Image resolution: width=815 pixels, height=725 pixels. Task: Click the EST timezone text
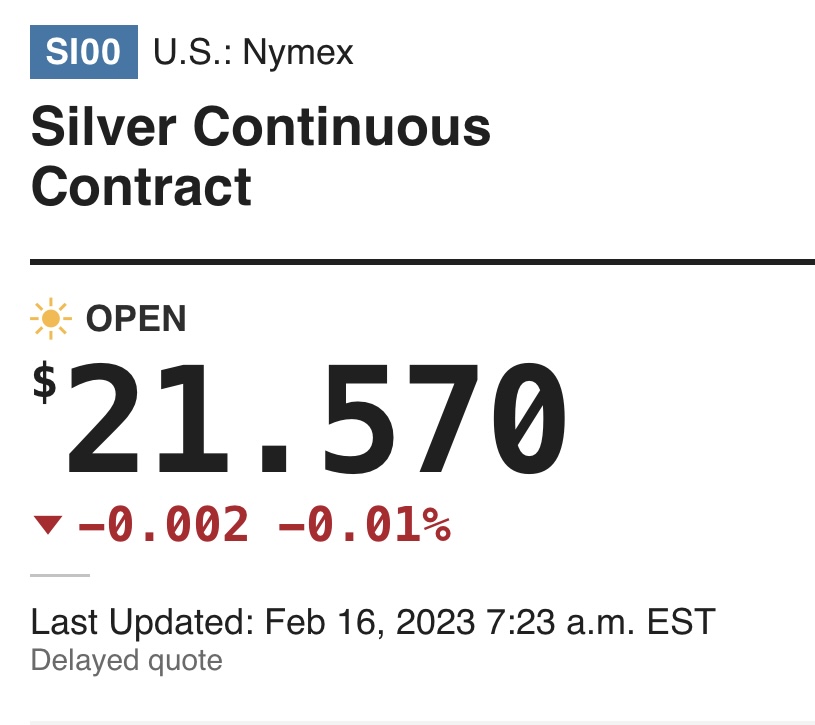(681, 622)
